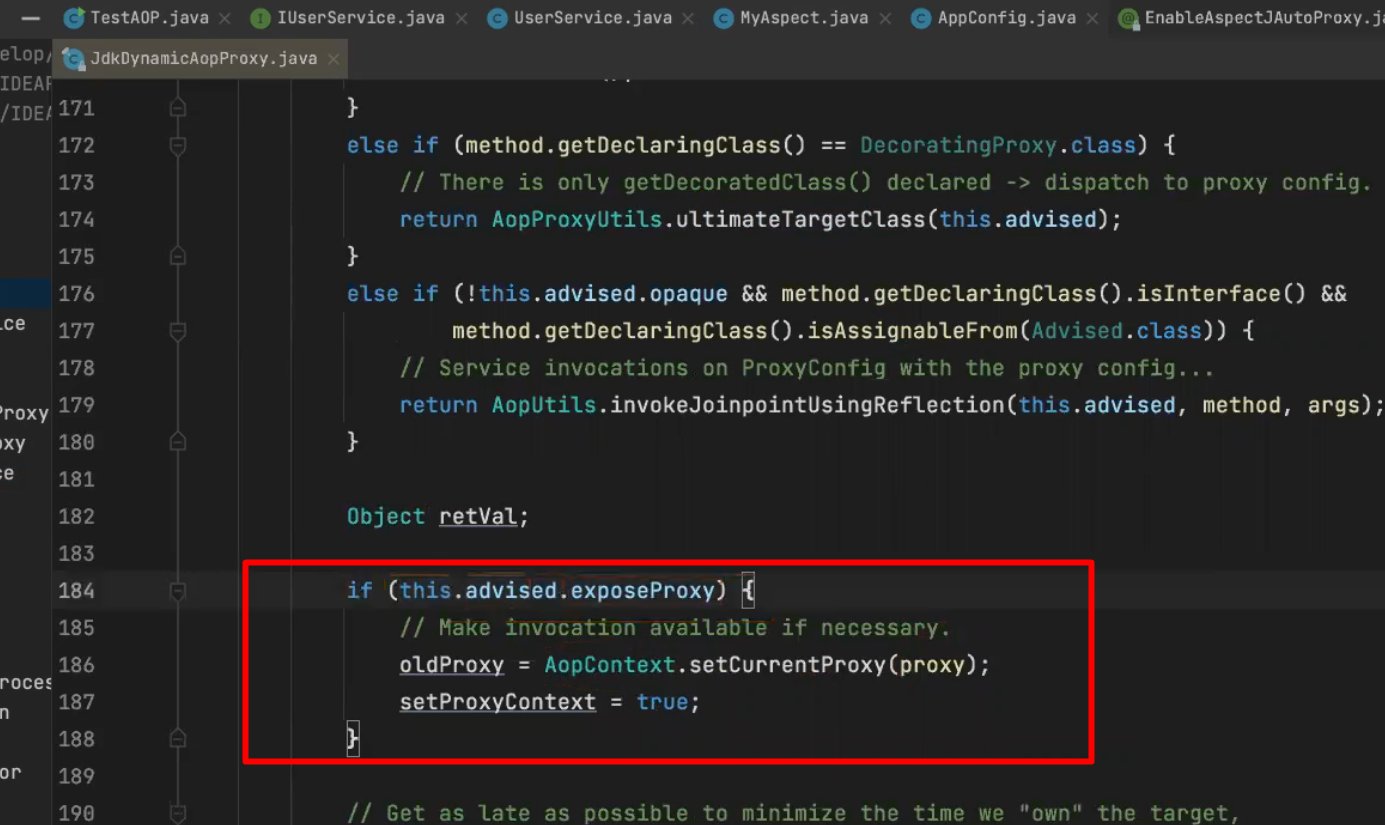Click the Object type keyword on line 182
Image resolution: width=1385 pixels, height=825 pixels.
386,517
